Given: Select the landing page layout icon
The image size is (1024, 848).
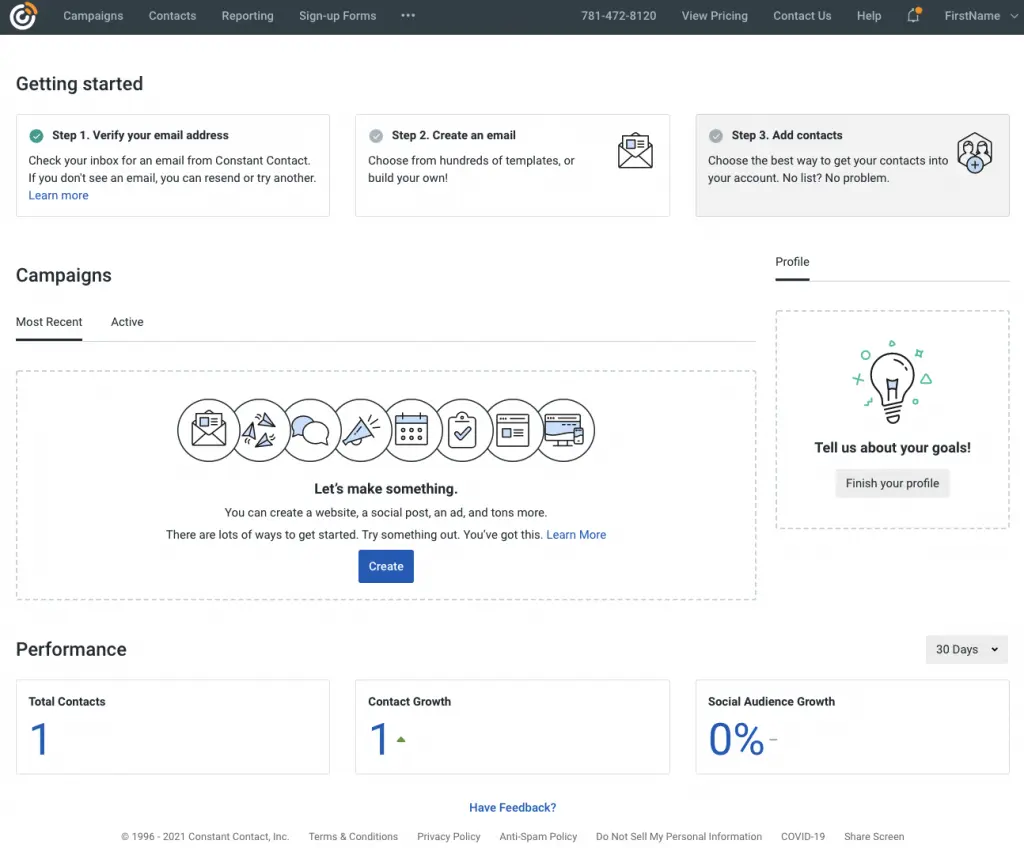Looking at the screenshot, I should click(513, 431).
